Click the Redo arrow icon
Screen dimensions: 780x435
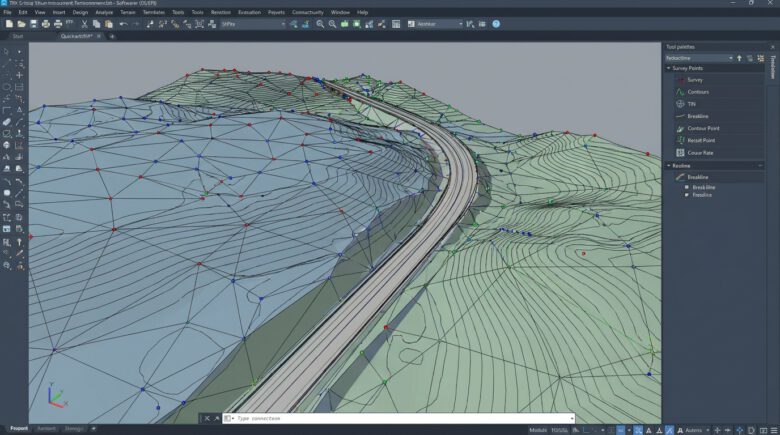[135, 24]
